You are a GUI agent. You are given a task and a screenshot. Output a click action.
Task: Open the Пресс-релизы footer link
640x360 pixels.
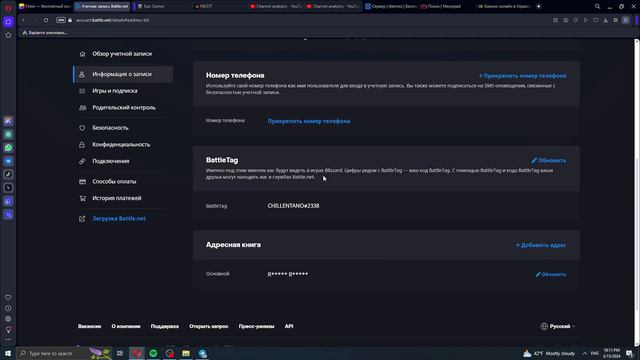[256, 327]
